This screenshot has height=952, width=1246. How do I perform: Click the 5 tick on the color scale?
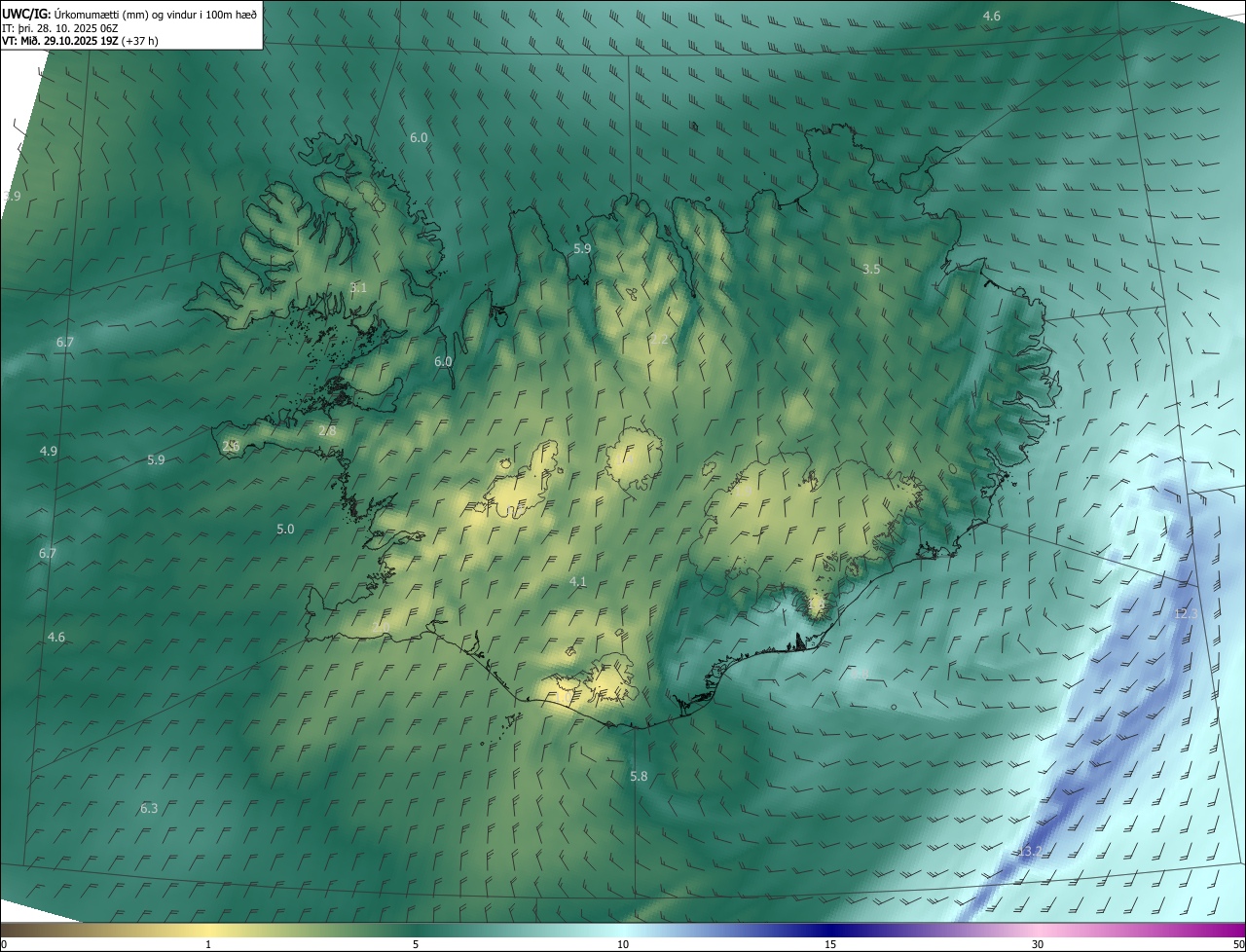click(416, 944)
